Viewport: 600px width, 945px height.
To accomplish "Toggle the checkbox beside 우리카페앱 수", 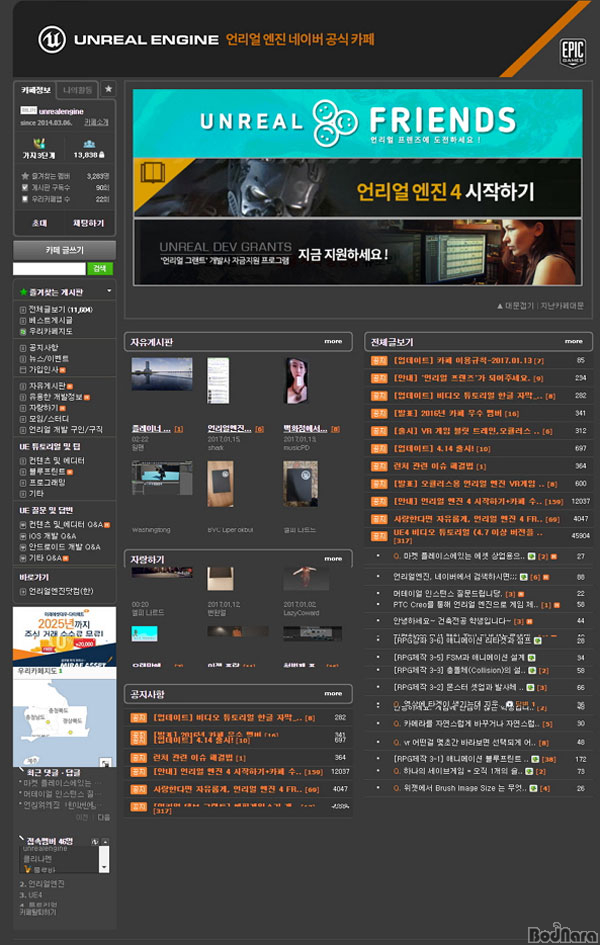I will pyautogui.click(x=25, y=199).
